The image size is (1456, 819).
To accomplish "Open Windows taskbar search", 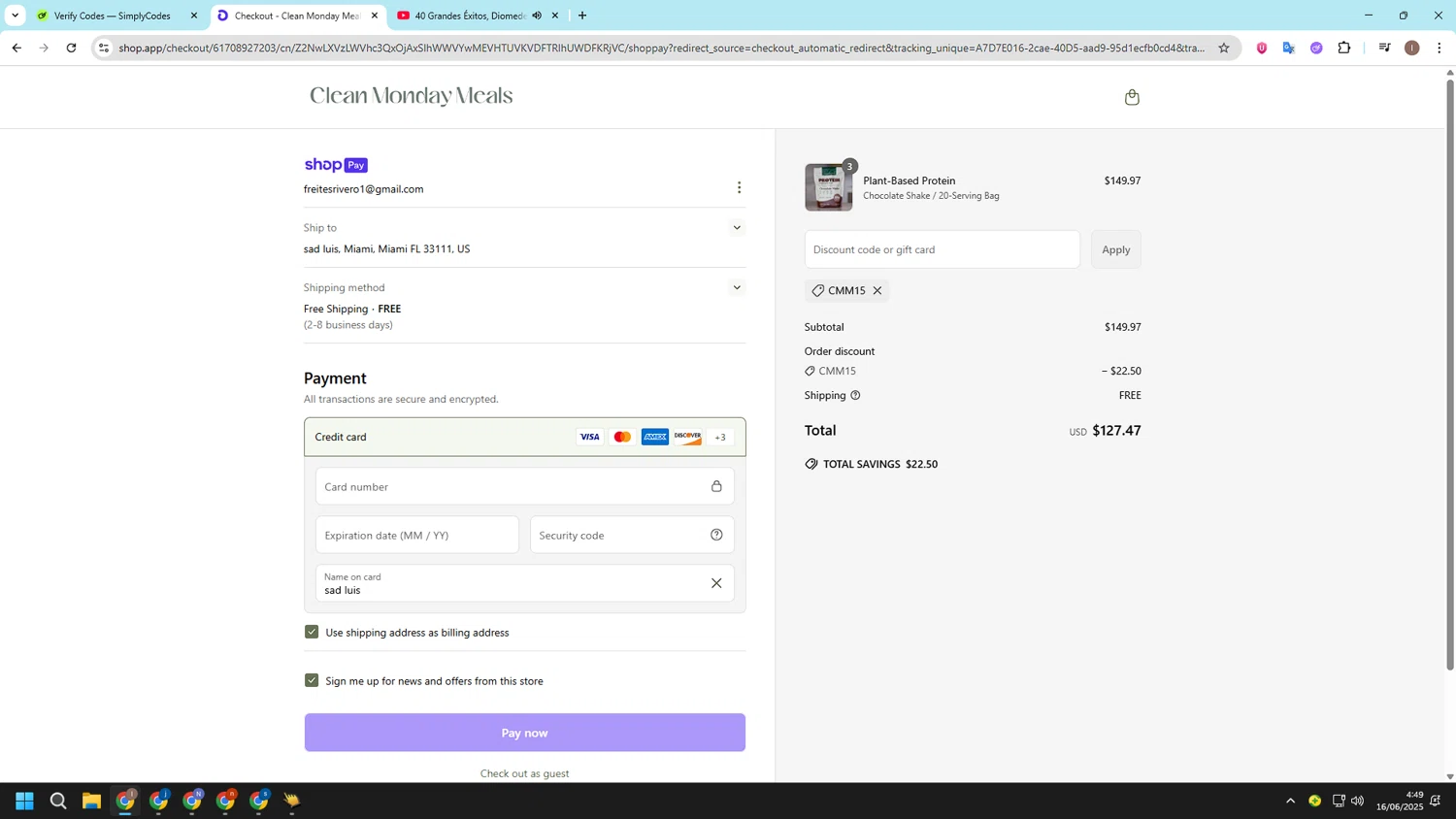I will tap(58, 801).
